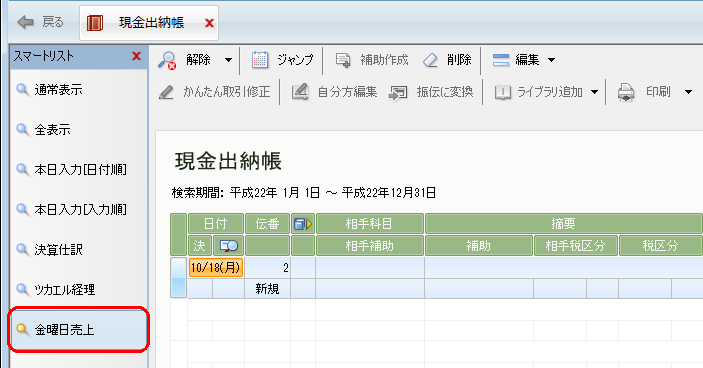This screenshot has height=368, width=703.
Task: Click the ジャンプ calendar icon
Action: (x=260, y=60)
